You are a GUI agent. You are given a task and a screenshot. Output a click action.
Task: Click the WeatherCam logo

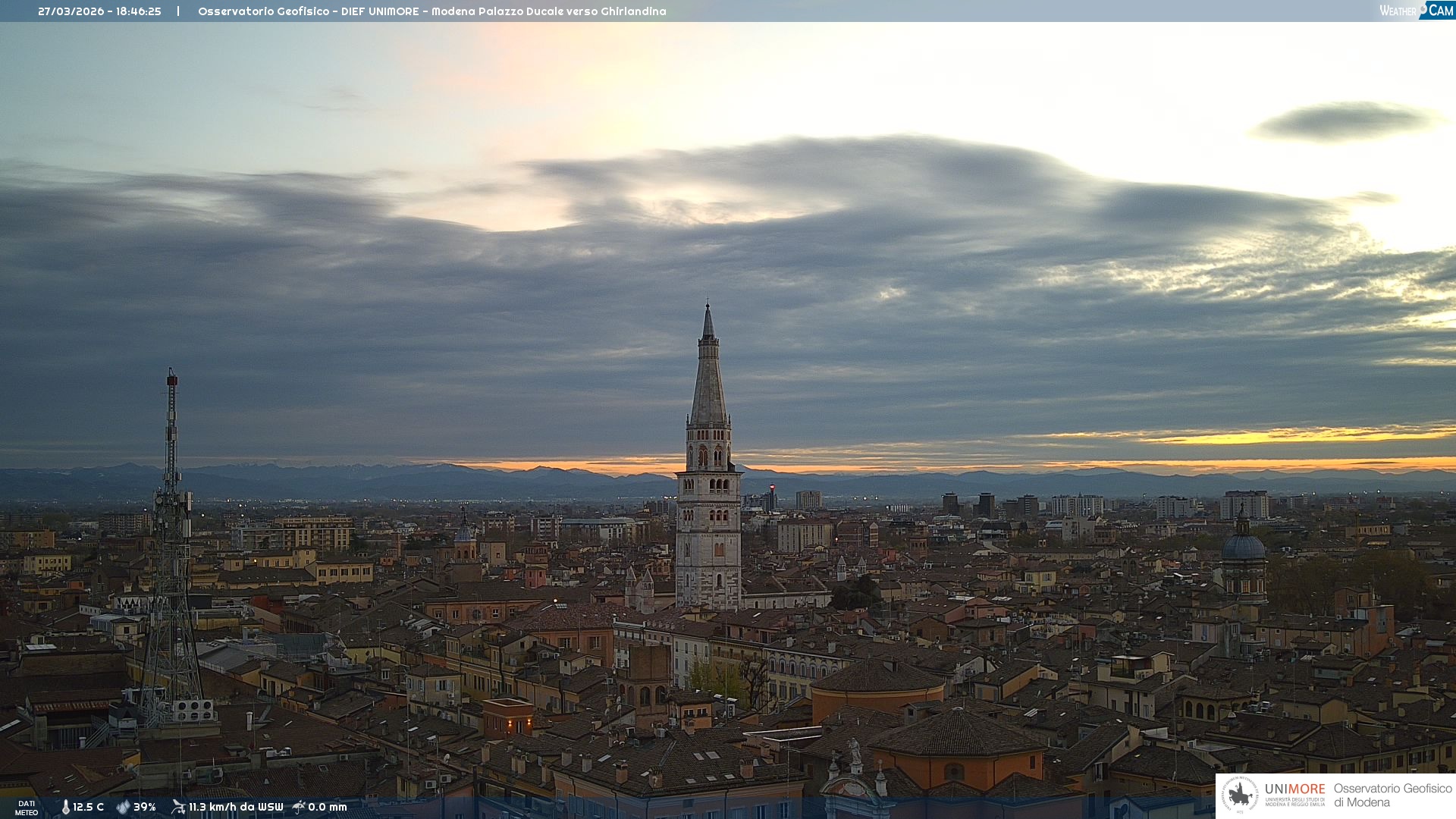tap(1416, 11)
